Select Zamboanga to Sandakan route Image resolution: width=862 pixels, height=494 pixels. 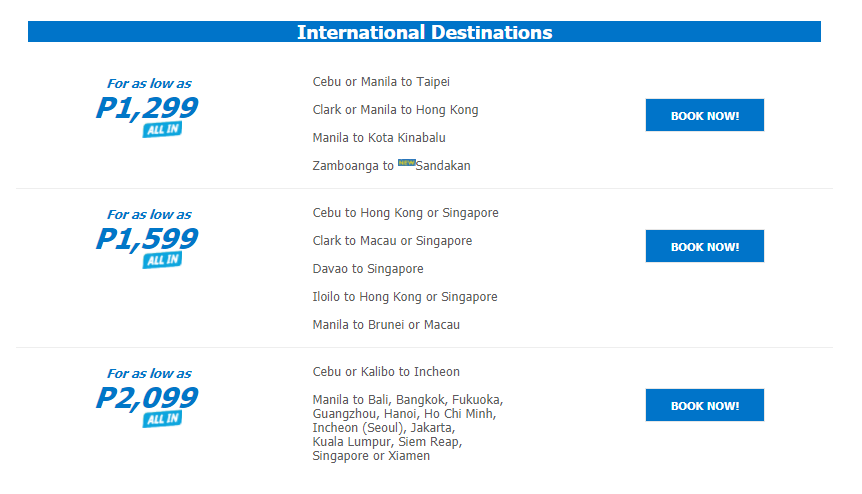coord(391,165)
